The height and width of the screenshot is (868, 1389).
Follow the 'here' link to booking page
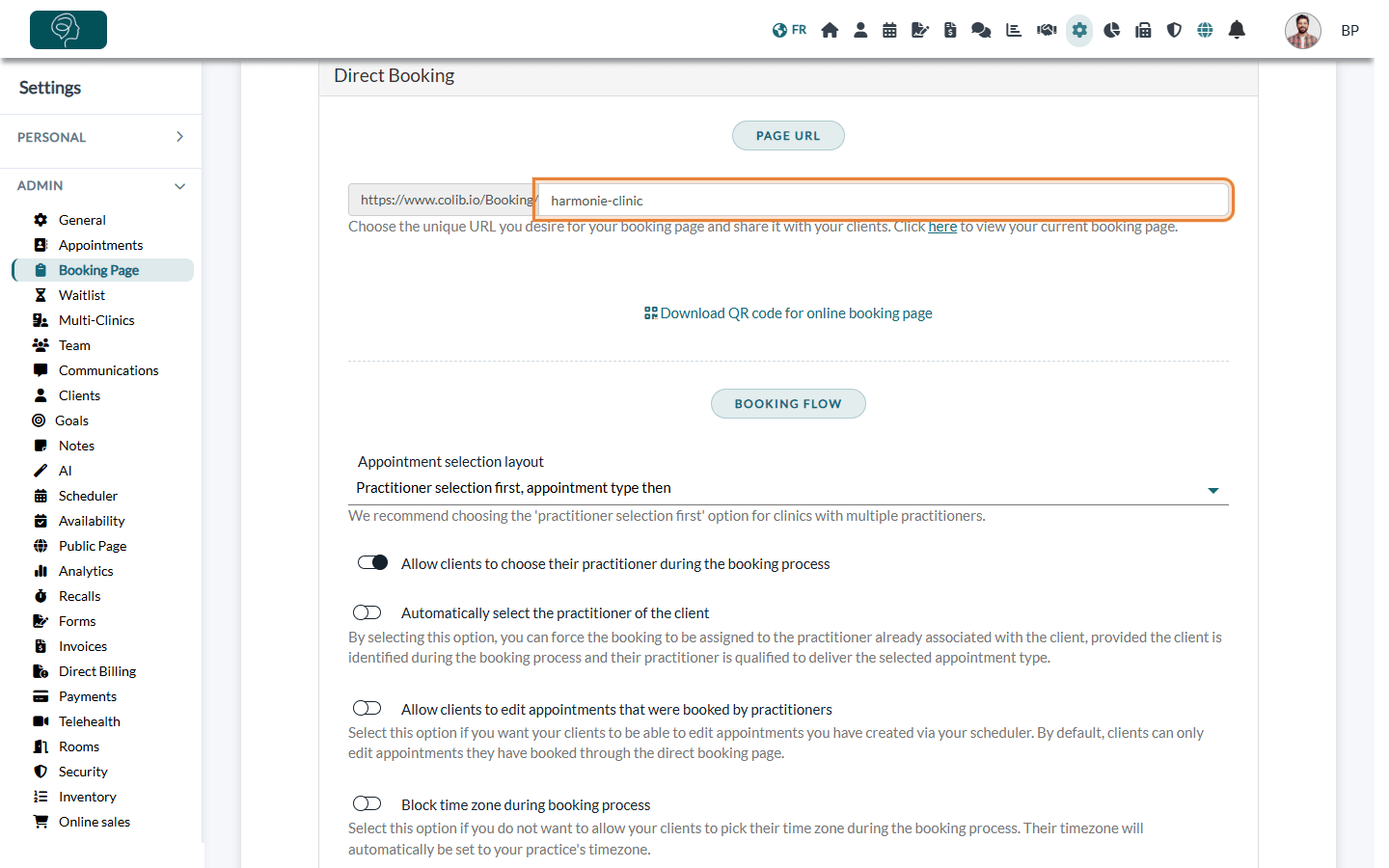pos(942,227)
